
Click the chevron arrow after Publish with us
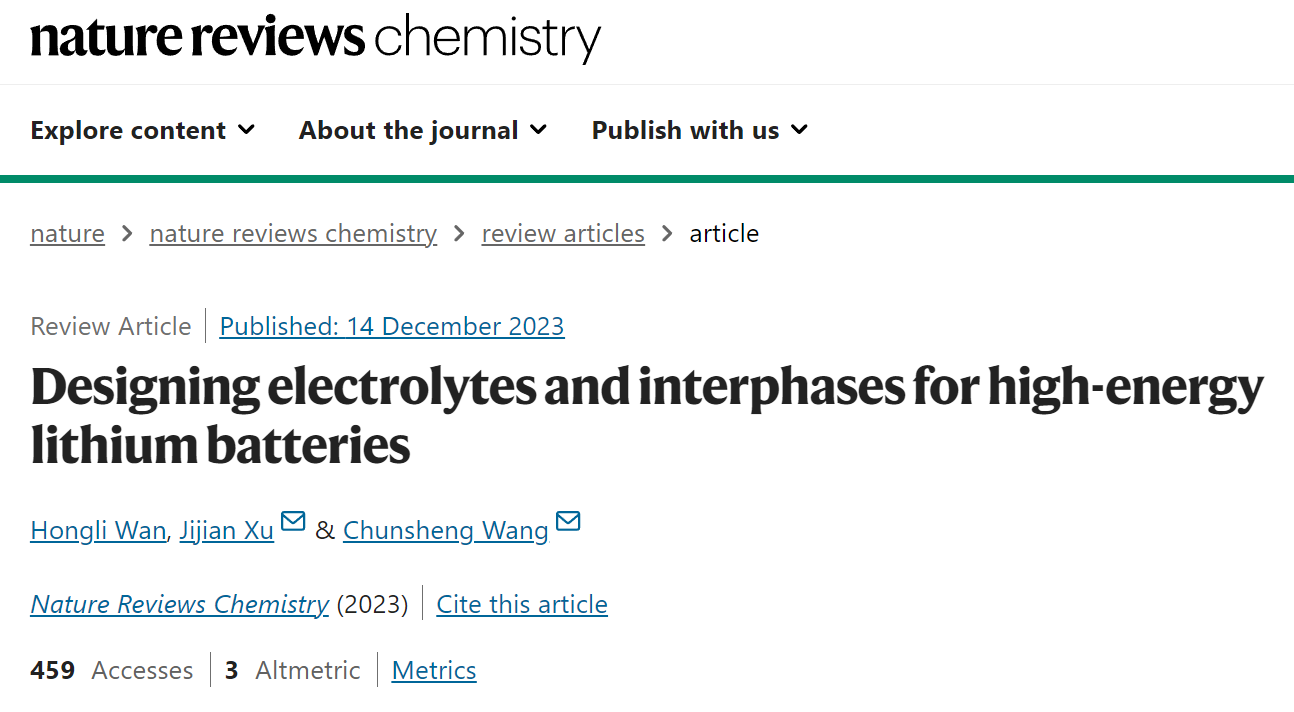coord(799,130)
